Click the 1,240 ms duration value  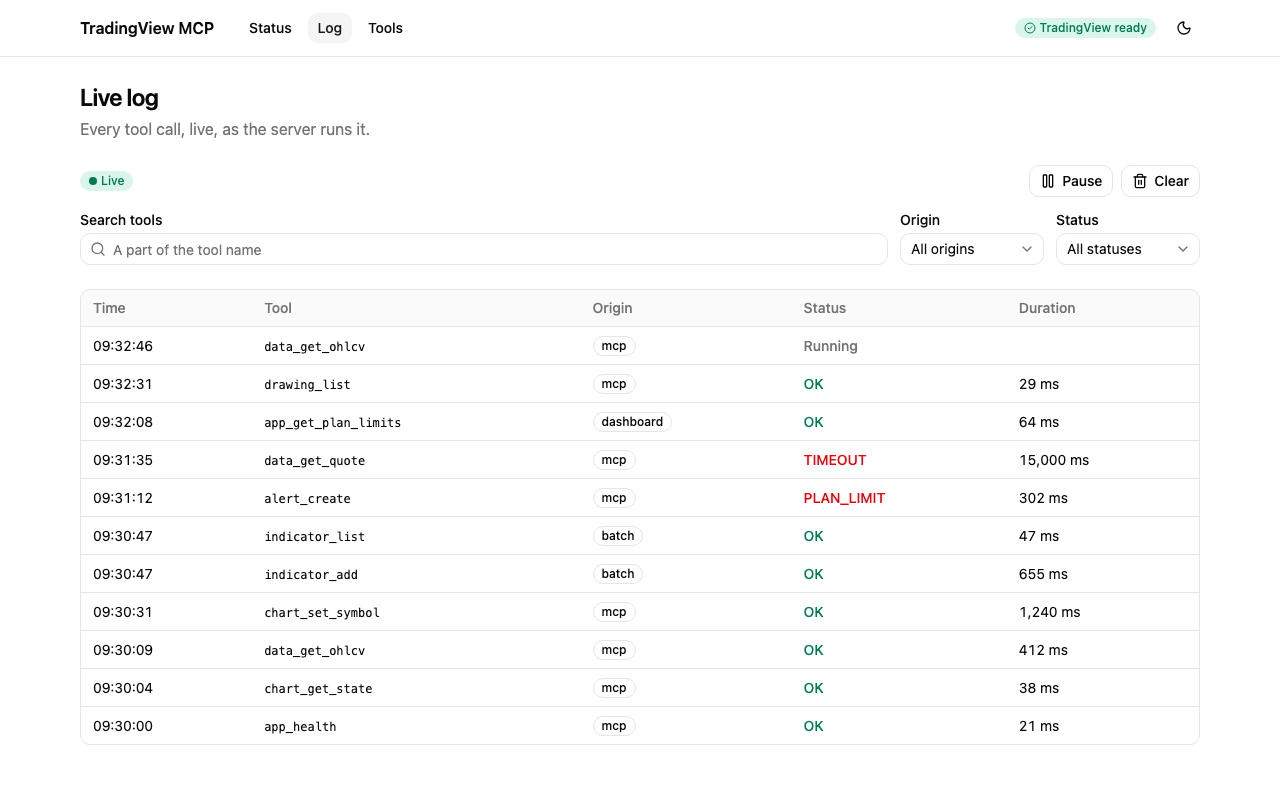(x=1050, y=612)
